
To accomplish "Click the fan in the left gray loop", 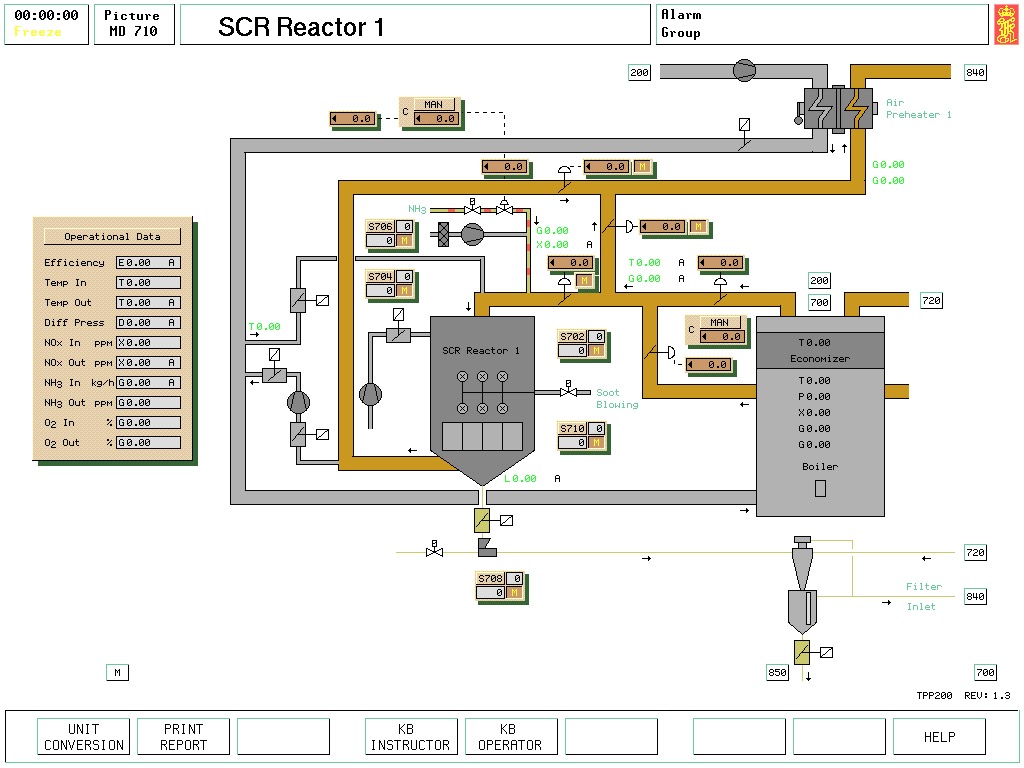I will pos(298,402).
